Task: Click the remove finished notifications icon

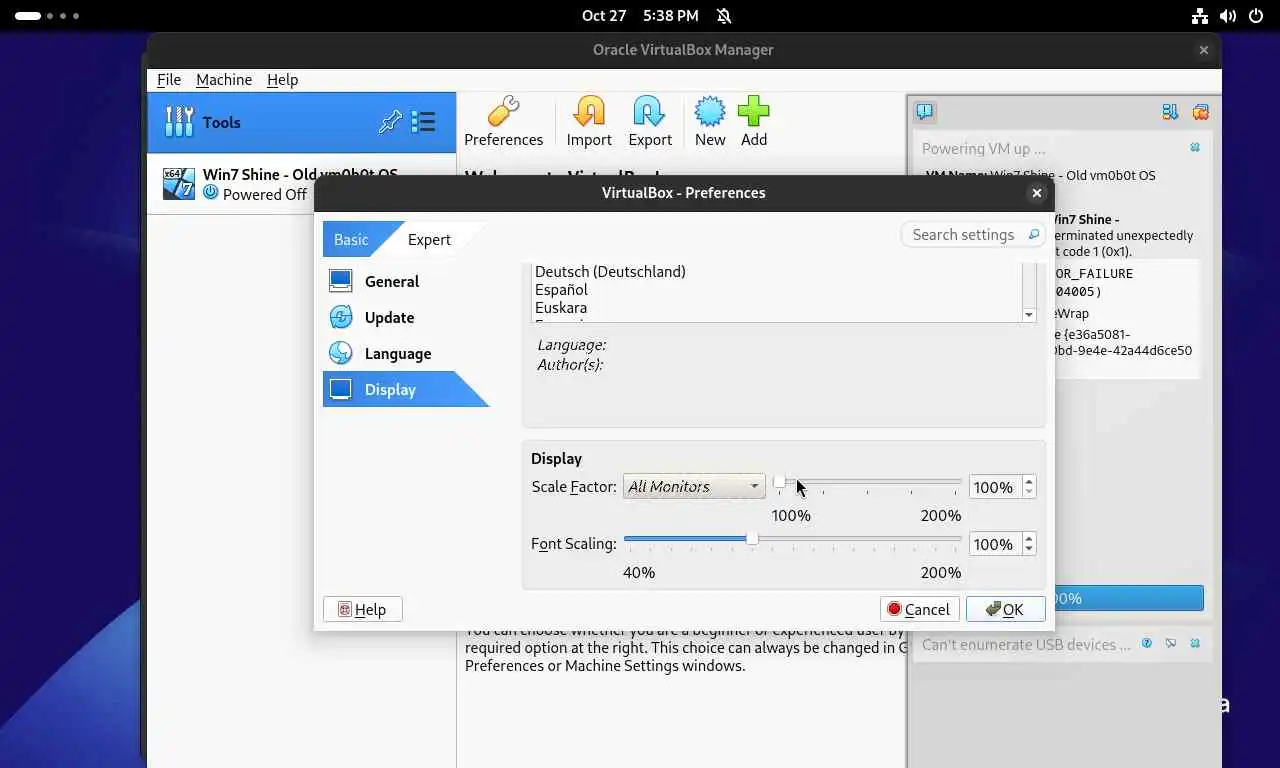Action: (1200, 112)
